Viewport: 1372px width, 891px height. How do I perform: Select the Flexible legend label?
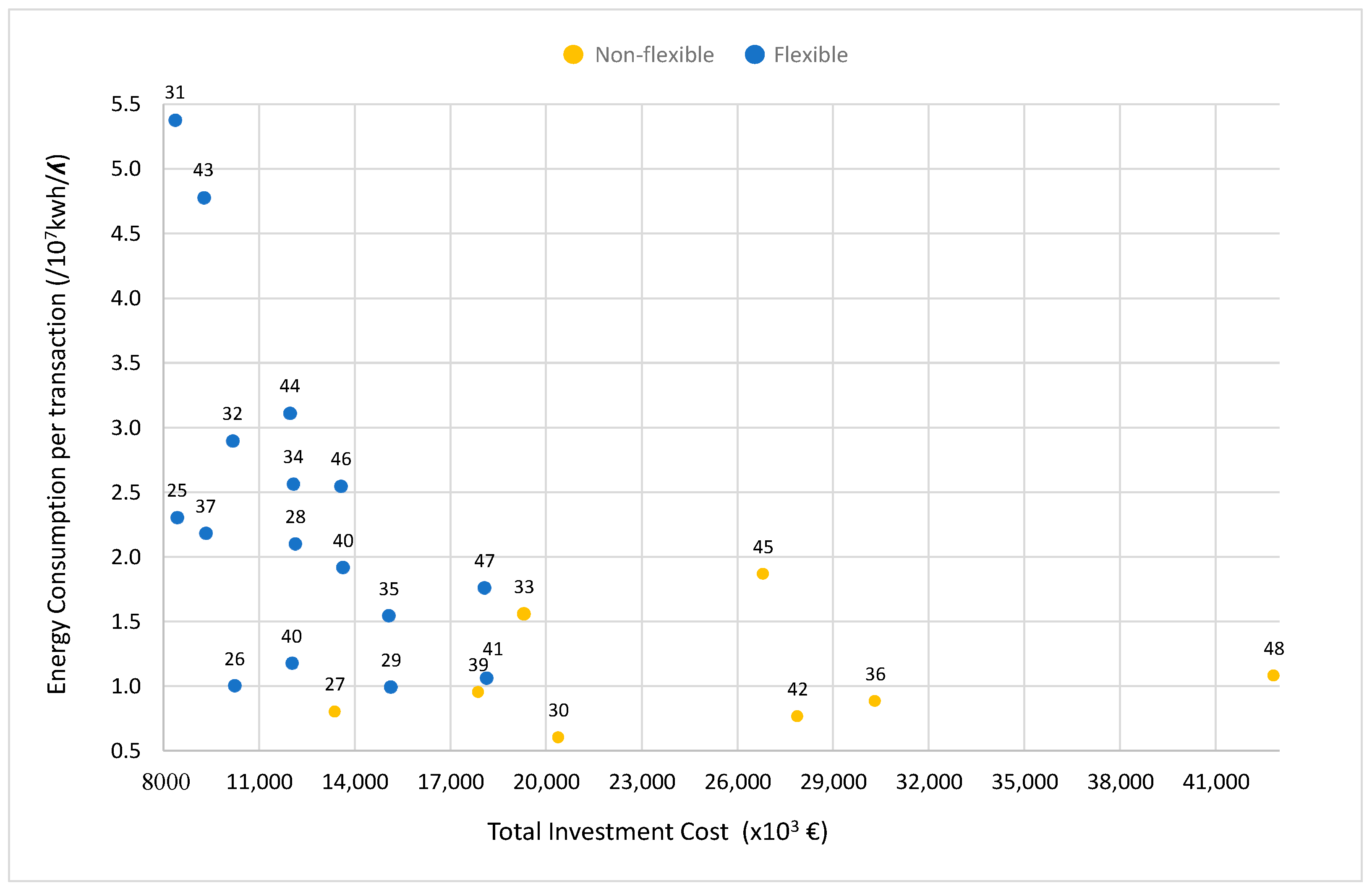pyautogui.click(x=810, y=55)
